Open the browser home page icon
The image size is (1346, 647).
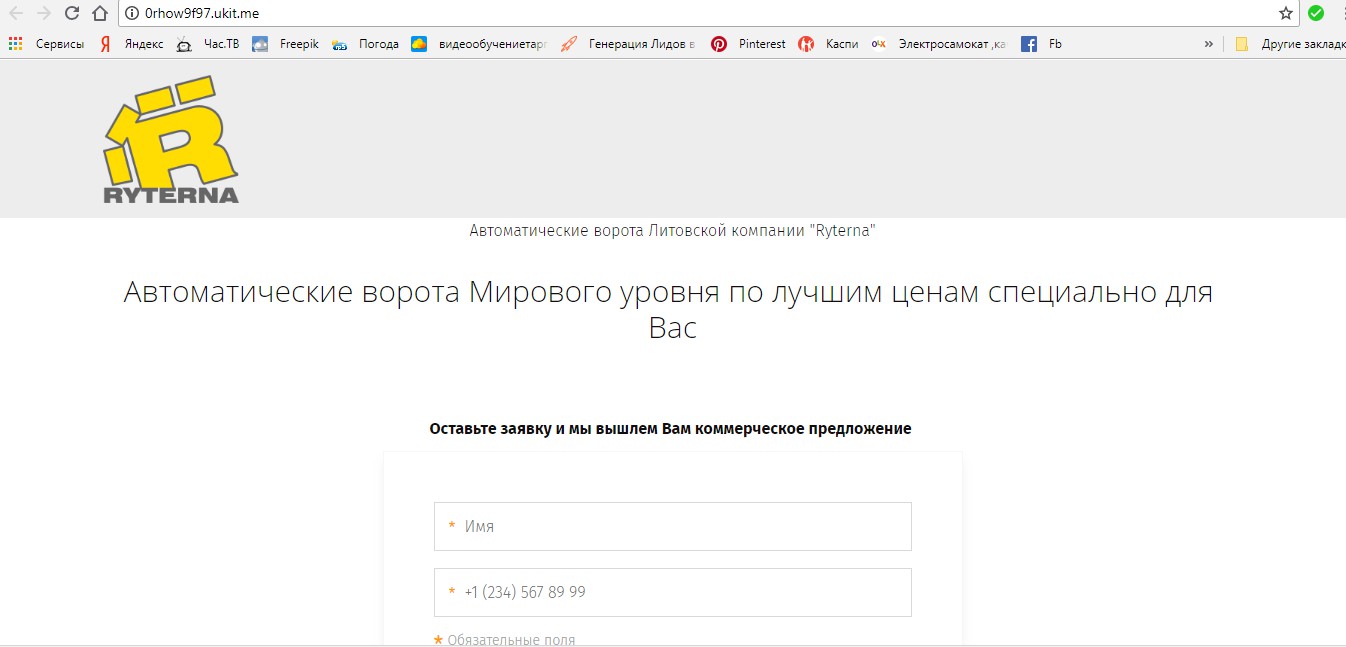99,13
